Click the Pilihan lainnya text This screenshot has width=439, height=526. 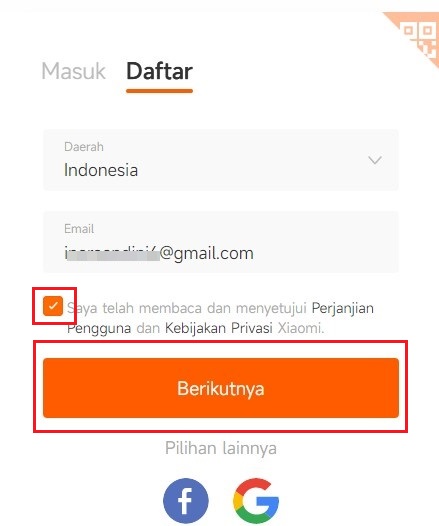tap(221, 448)
